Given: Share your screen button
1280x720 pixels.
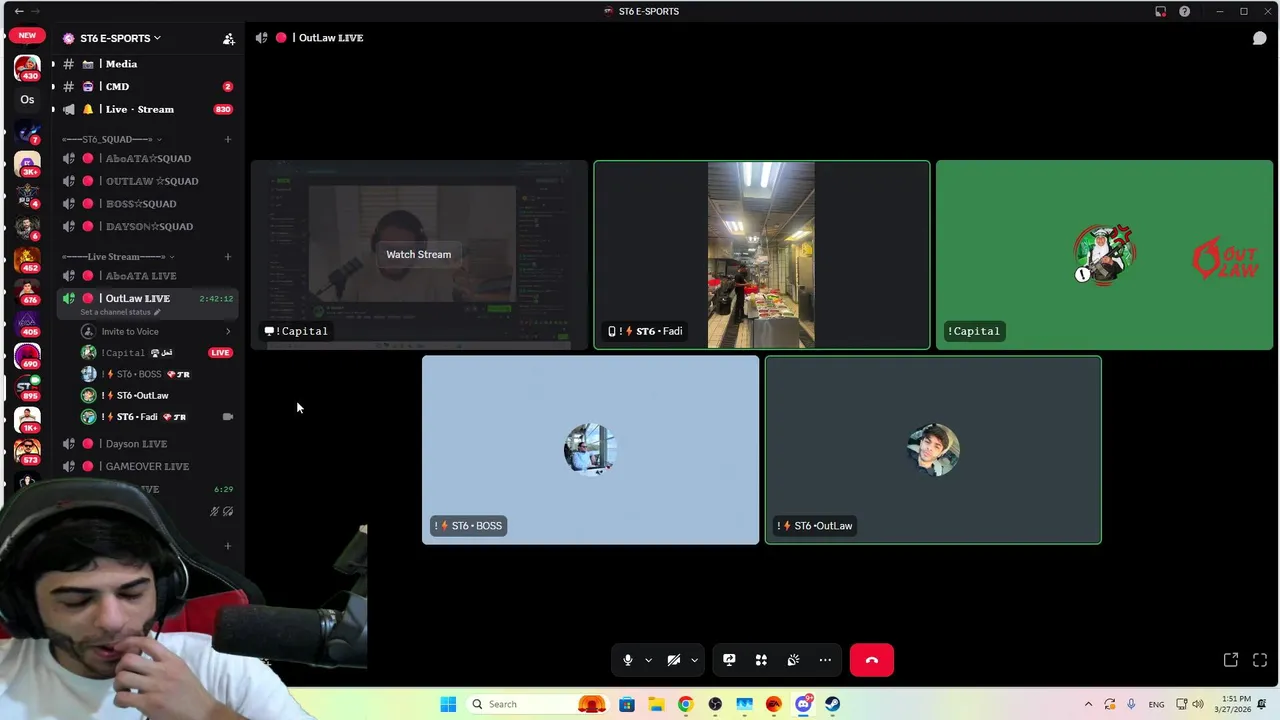Looking at the screenshot, I should coord(729,660).
